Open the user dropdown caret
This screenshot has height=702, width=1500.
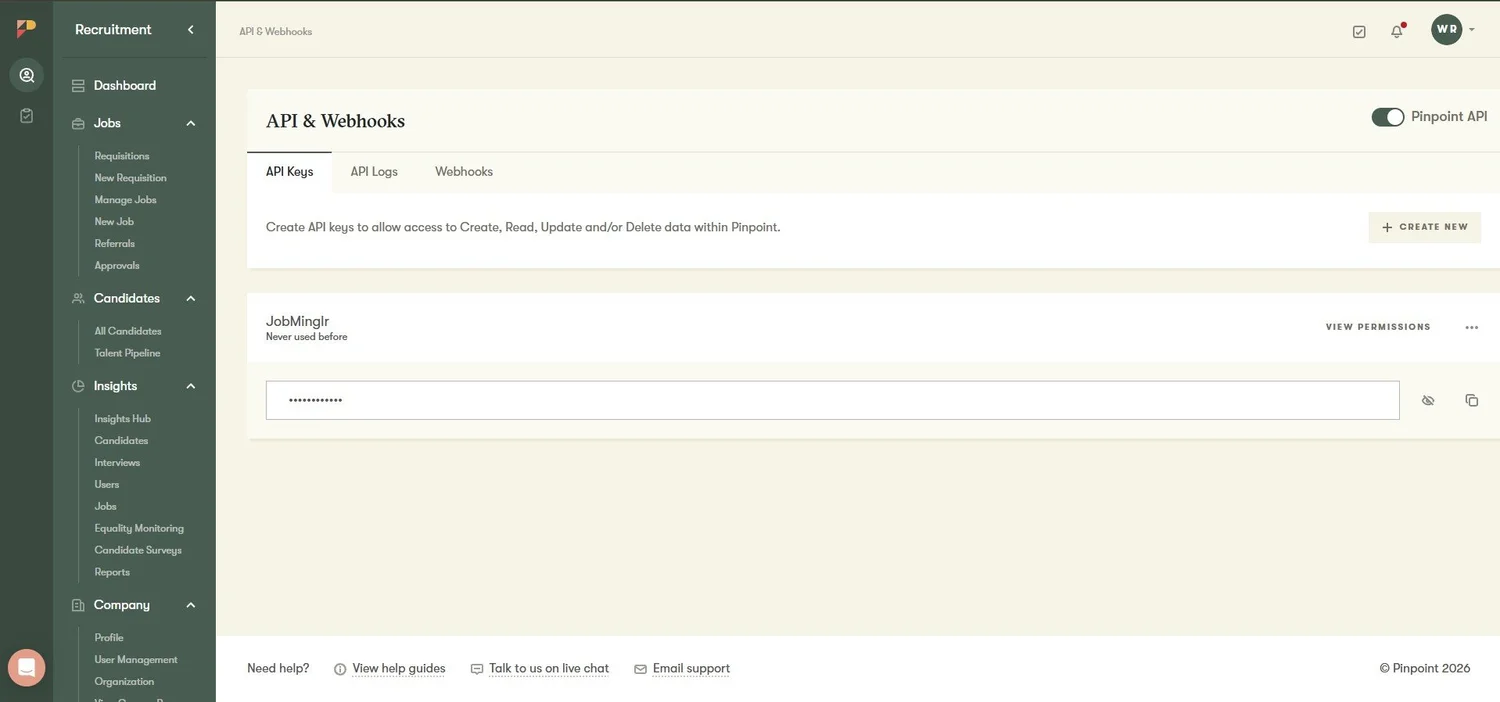coord(1472,30)
